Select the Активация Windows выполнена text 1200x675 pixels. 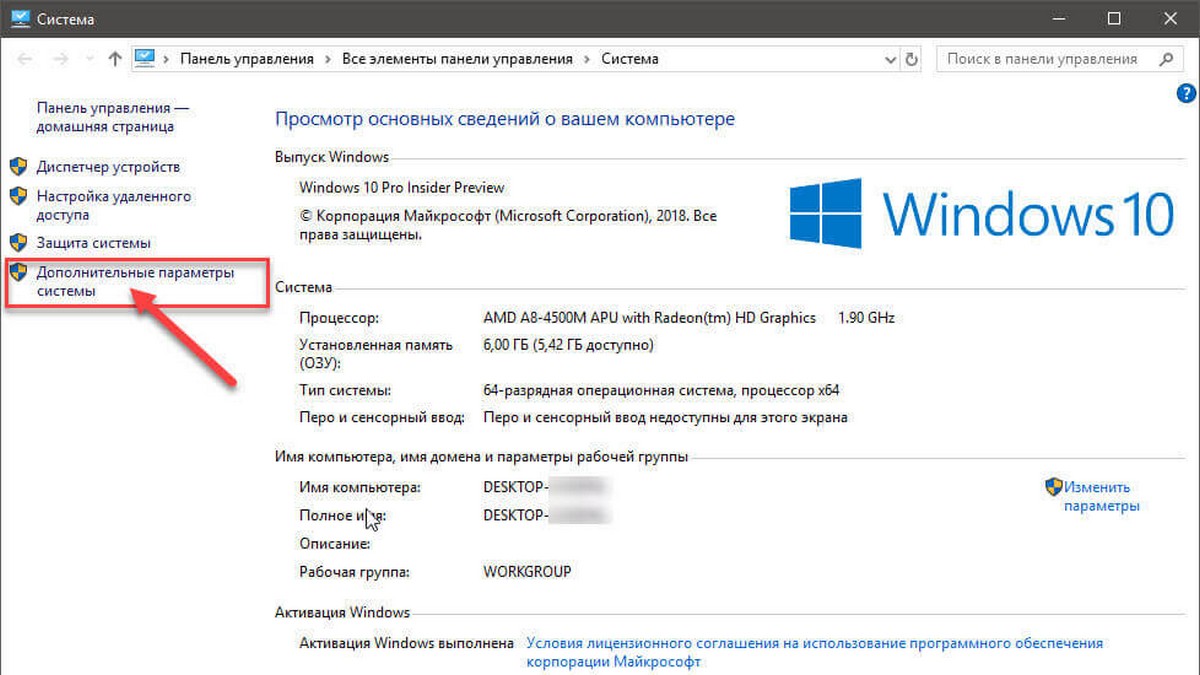[407, 644]
